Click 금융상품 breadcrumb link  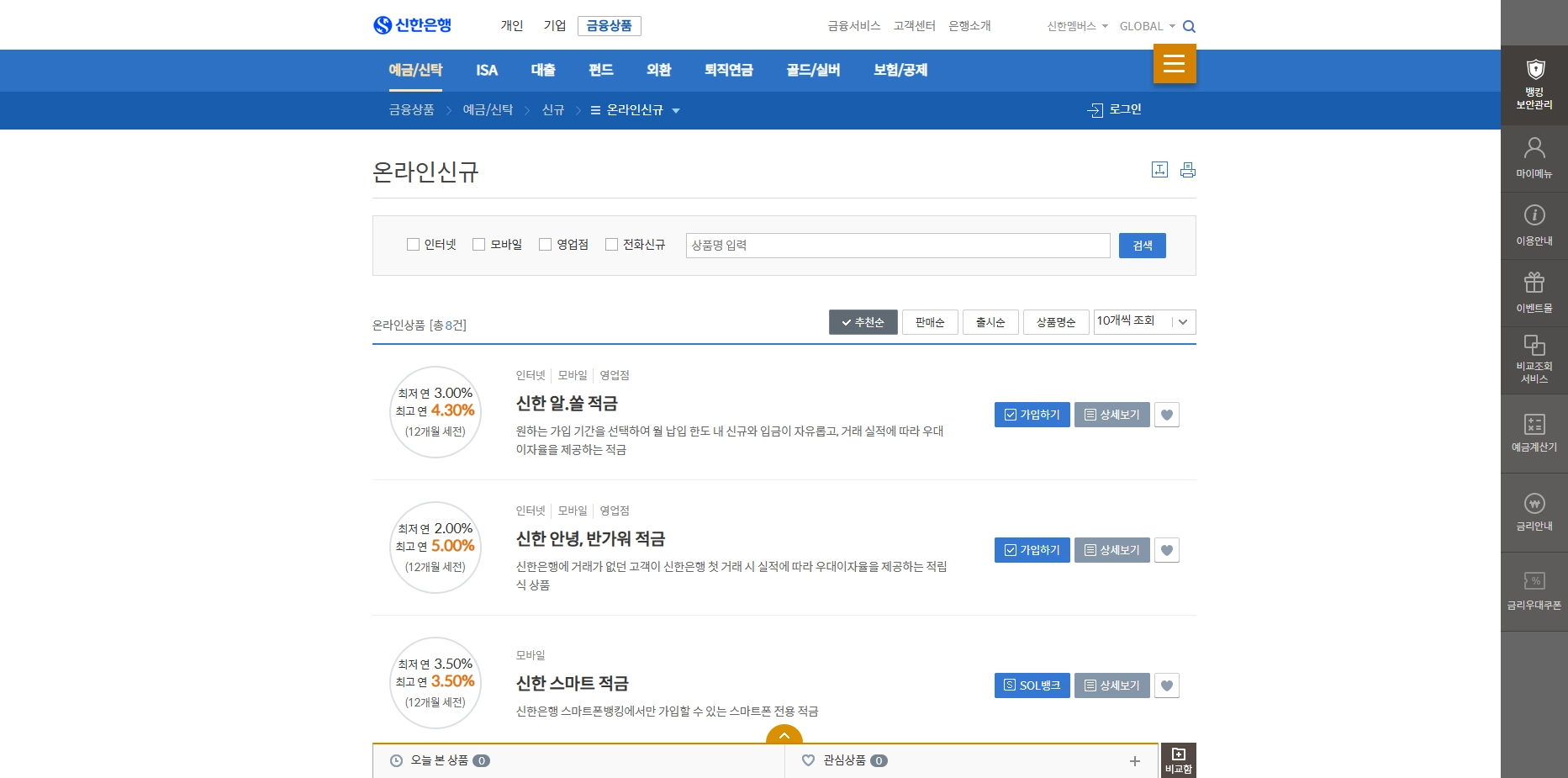tap(411, 110)
